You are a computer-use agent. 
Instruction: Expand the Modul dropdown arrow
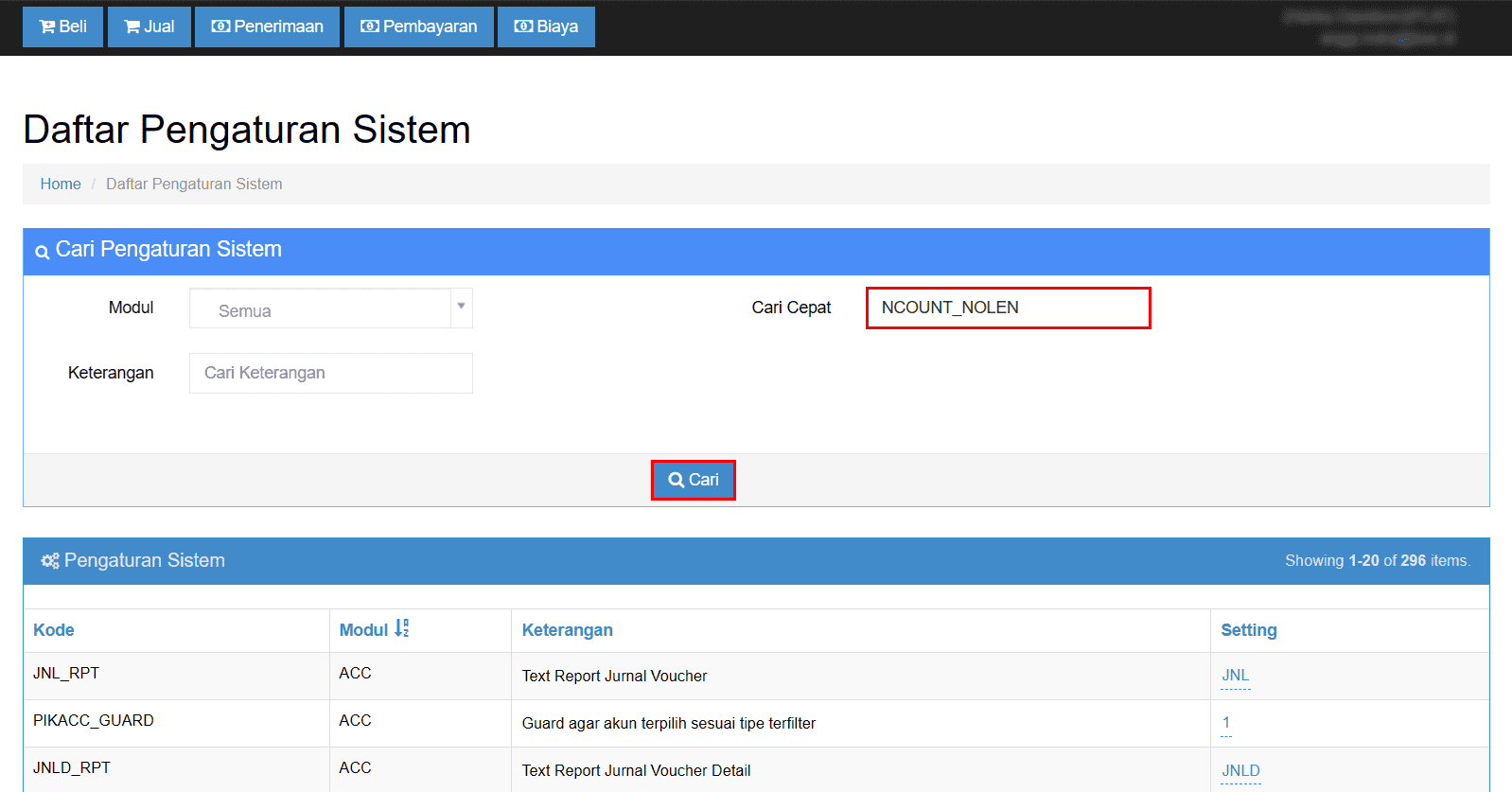point(461,307)
